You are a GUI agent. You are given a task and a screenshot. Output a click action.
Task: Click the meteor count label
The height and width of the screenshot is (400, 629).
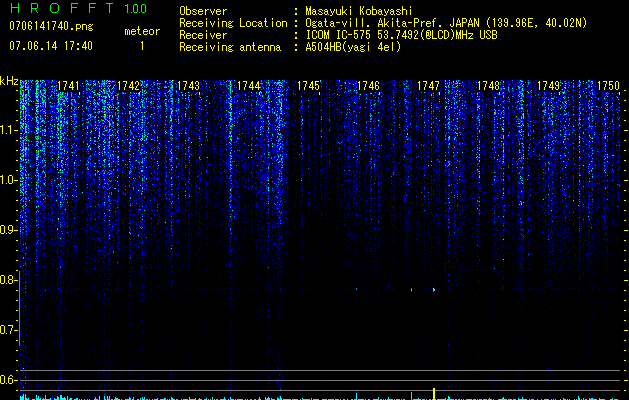tap(142, 31)
